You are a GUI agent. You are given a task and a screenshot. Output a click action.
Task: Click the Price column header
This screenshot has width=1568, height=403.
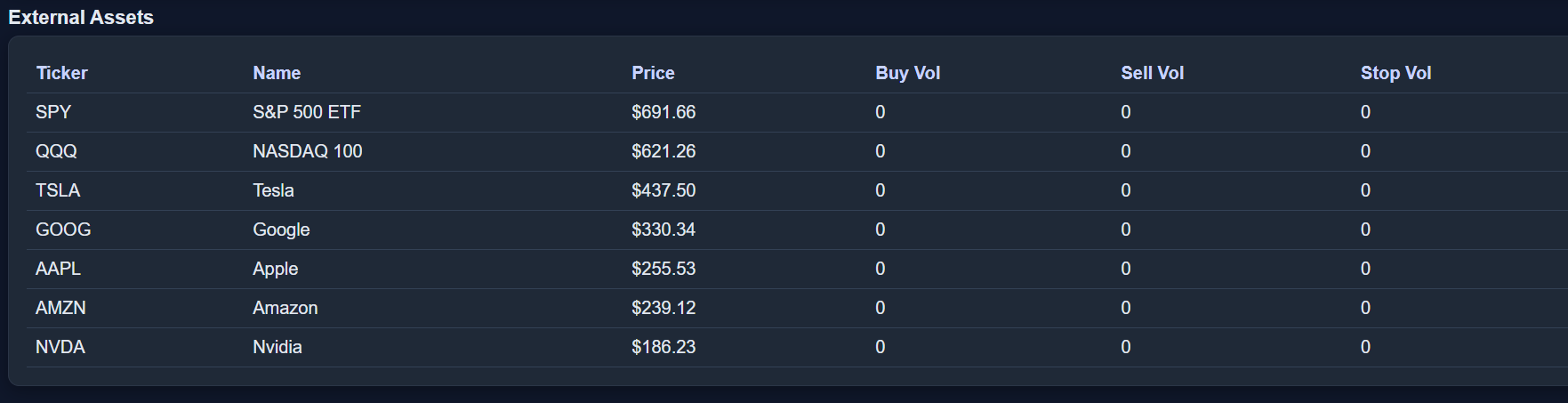coord(653,73)
